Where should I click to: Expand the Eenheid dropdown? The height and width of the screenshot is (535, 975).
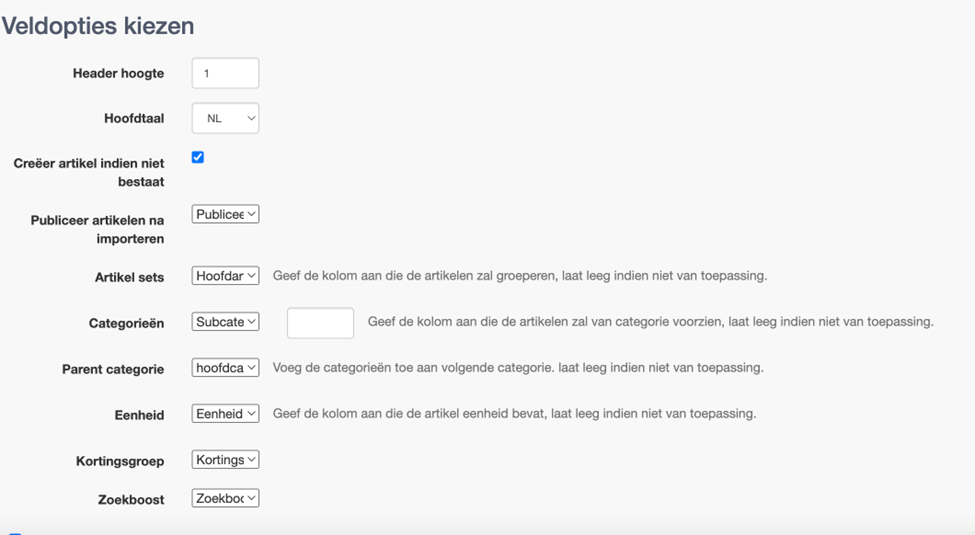coord(225,414)
